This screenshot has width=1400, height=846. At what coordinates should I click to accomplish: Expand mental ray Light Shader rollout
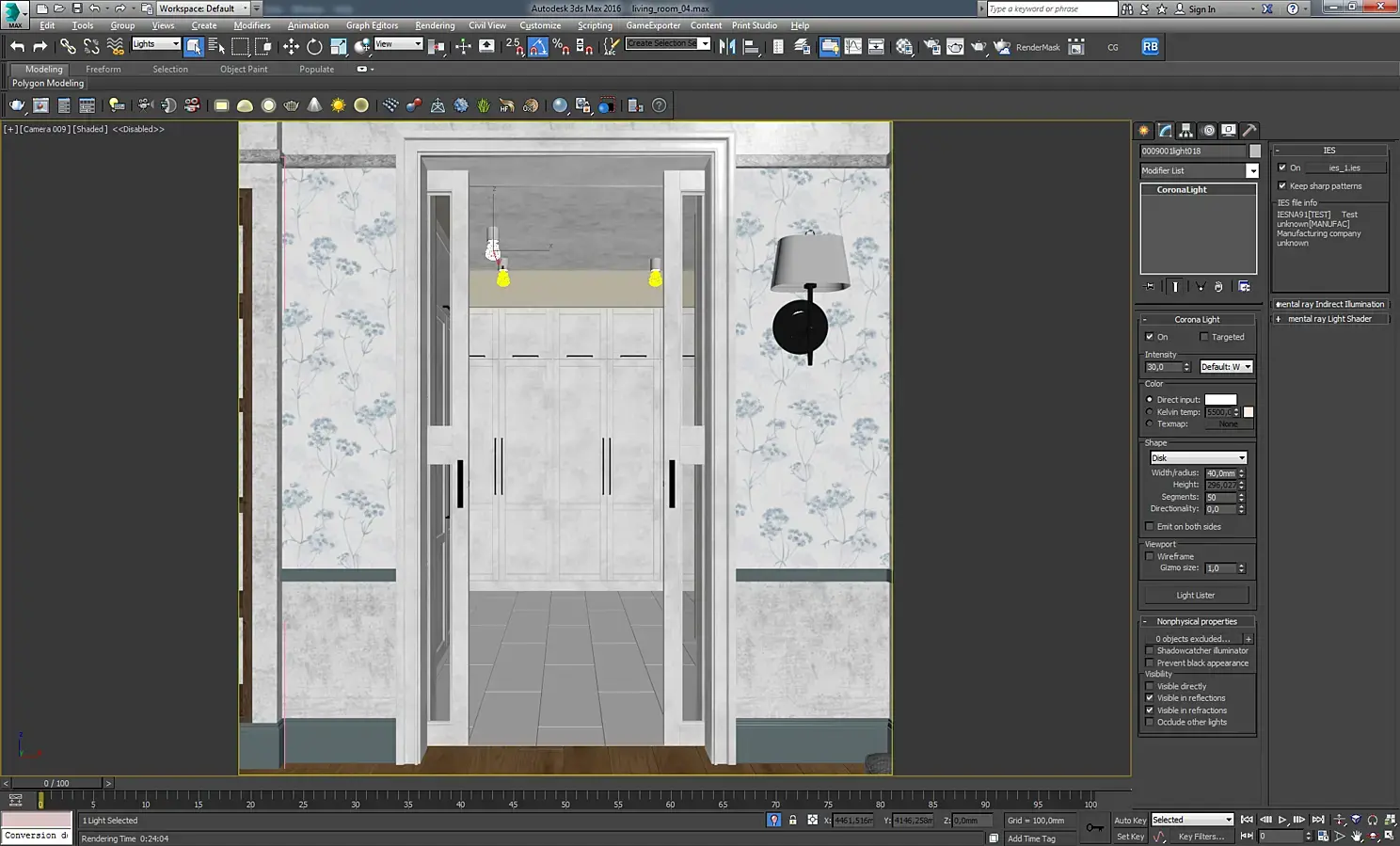[x=1329, y=319]
